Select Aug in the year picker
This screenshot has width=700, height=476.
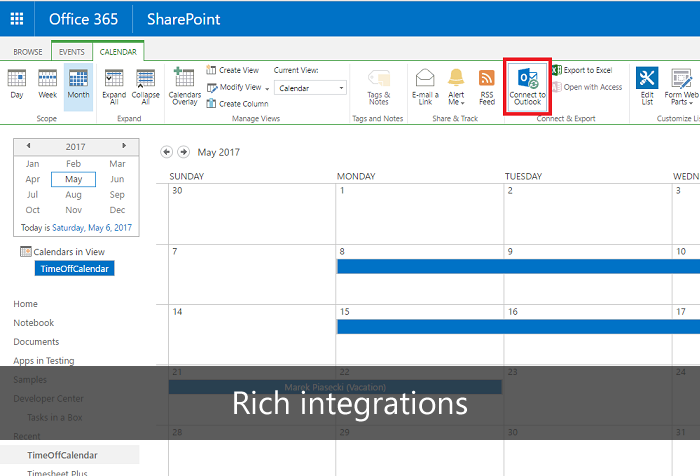pyautogui.click(x=73, y=195)
